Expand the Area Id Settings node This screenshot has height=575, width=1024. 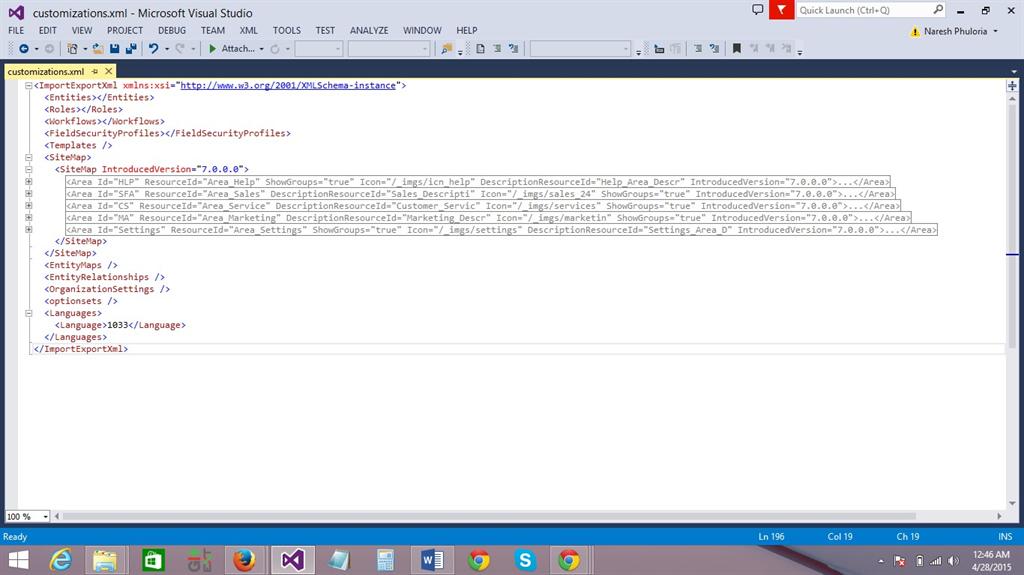29,229
